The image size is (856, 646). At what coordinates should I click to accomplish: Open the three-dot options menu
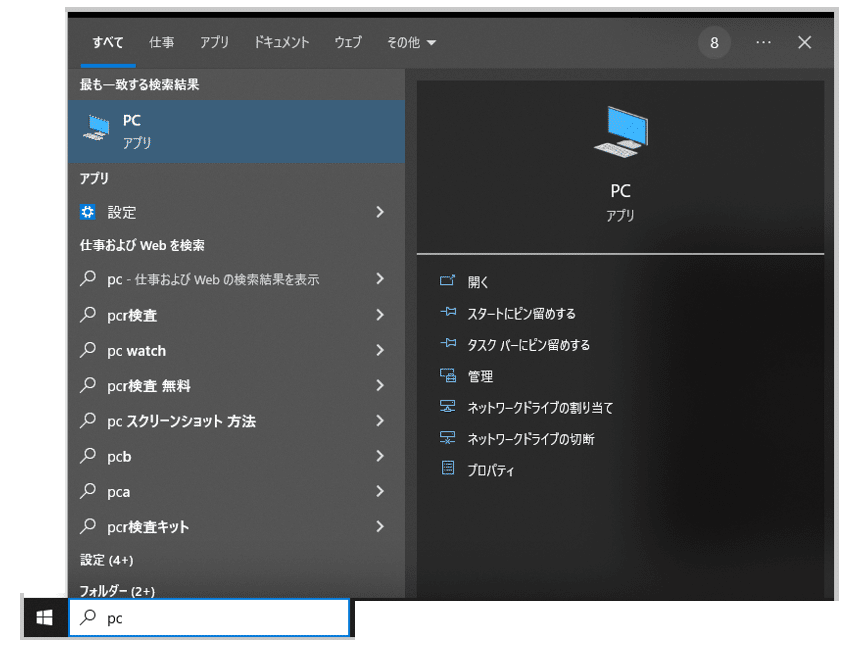tap(763, 42)
